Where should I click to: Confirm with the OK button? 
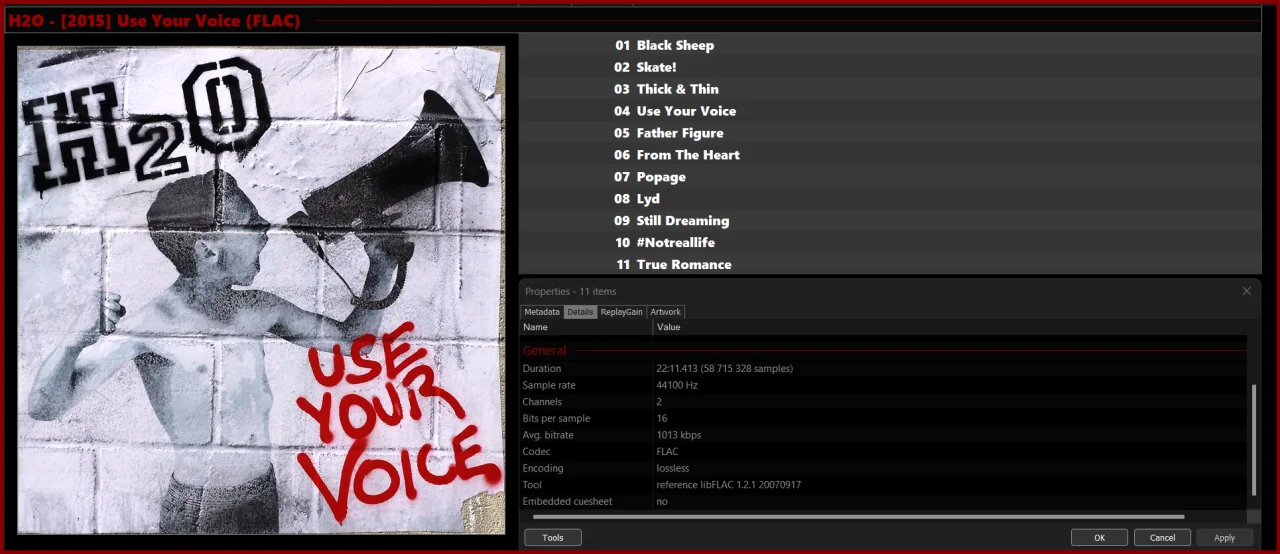pos(1099,537)
